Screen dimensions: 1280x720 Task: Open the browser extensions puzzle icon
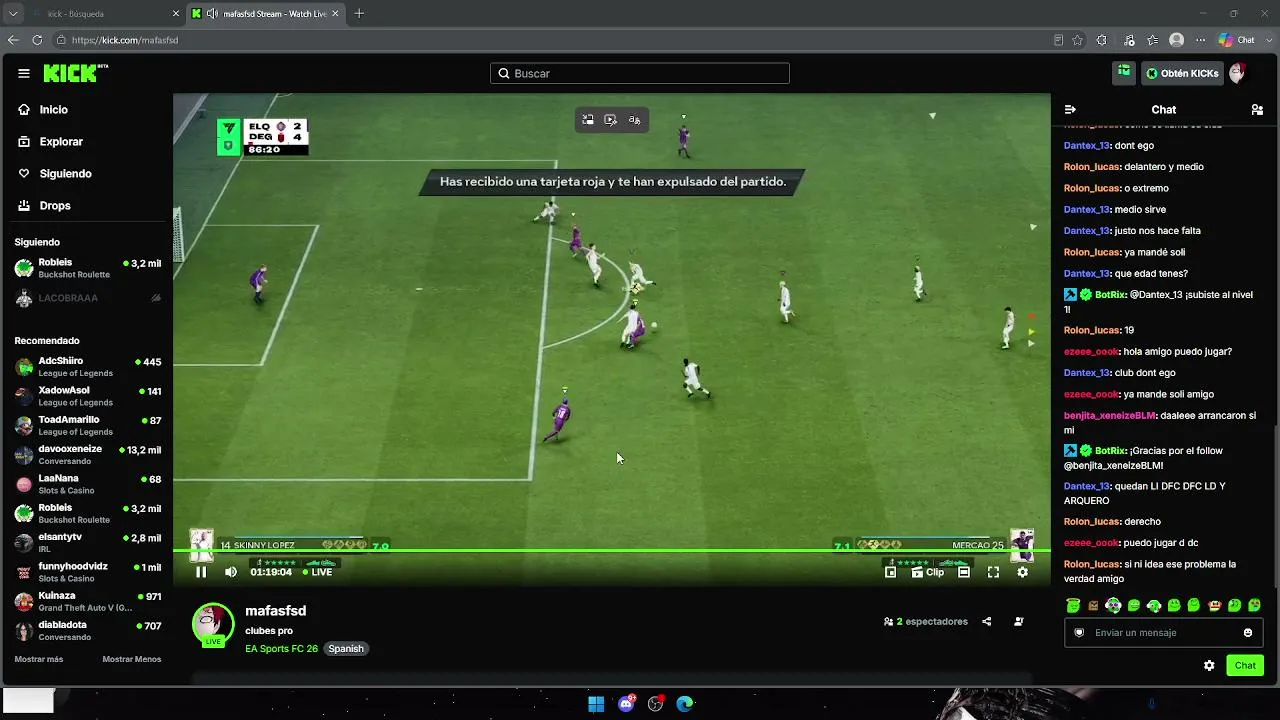coord(1102,40)
